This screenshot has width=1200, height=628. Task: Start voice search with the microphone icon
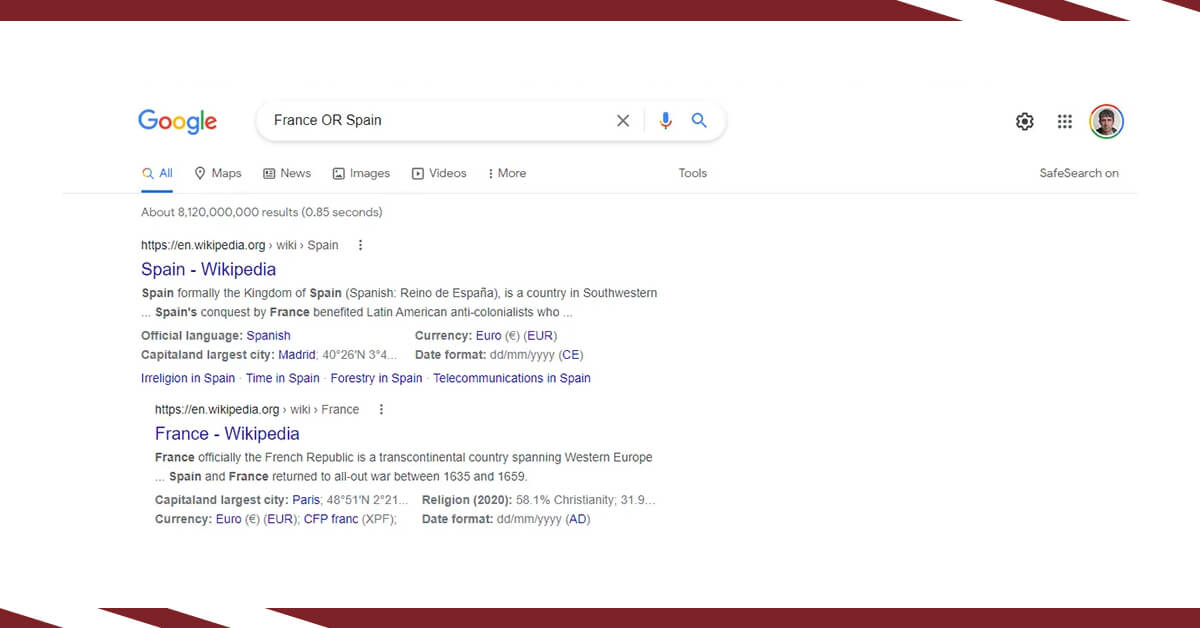tap(666, 121)
